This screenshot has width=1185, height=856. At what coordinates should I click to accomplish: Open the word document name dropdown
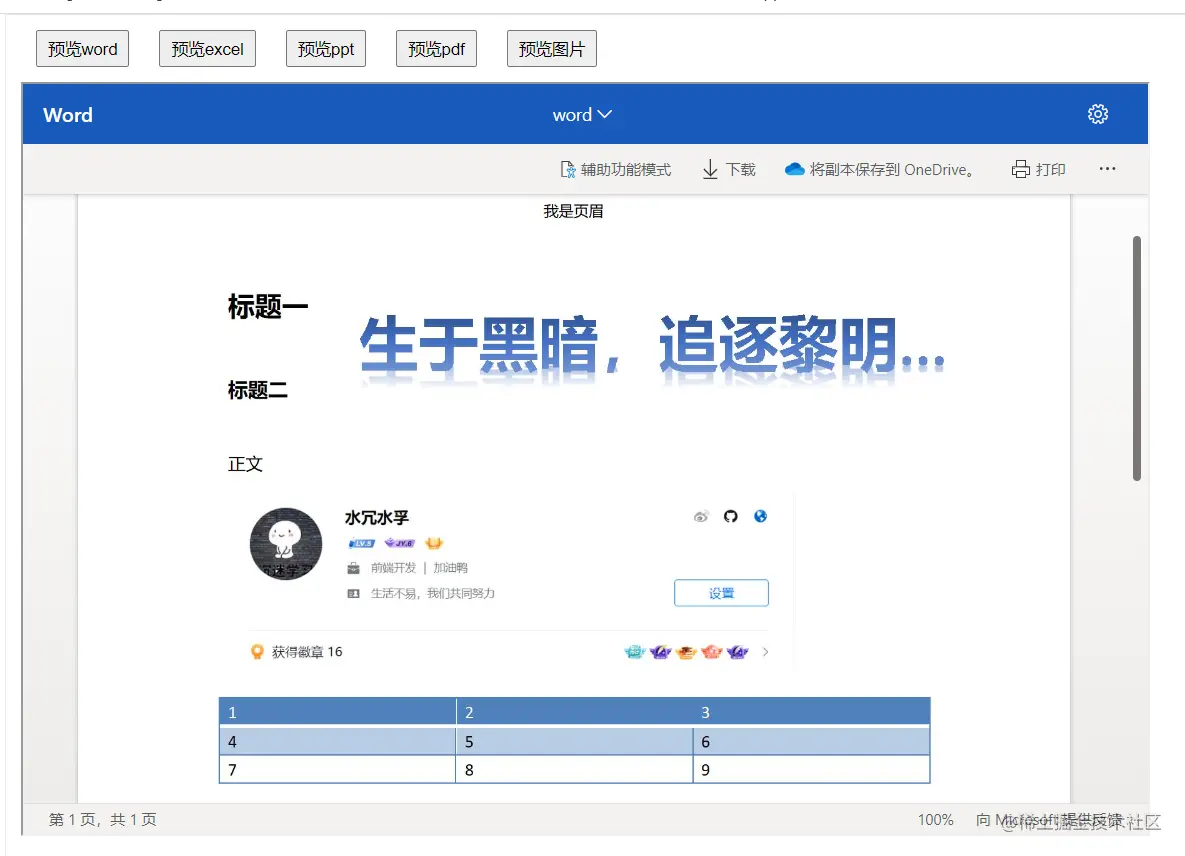pyautogui.click(x=583, y=114)
